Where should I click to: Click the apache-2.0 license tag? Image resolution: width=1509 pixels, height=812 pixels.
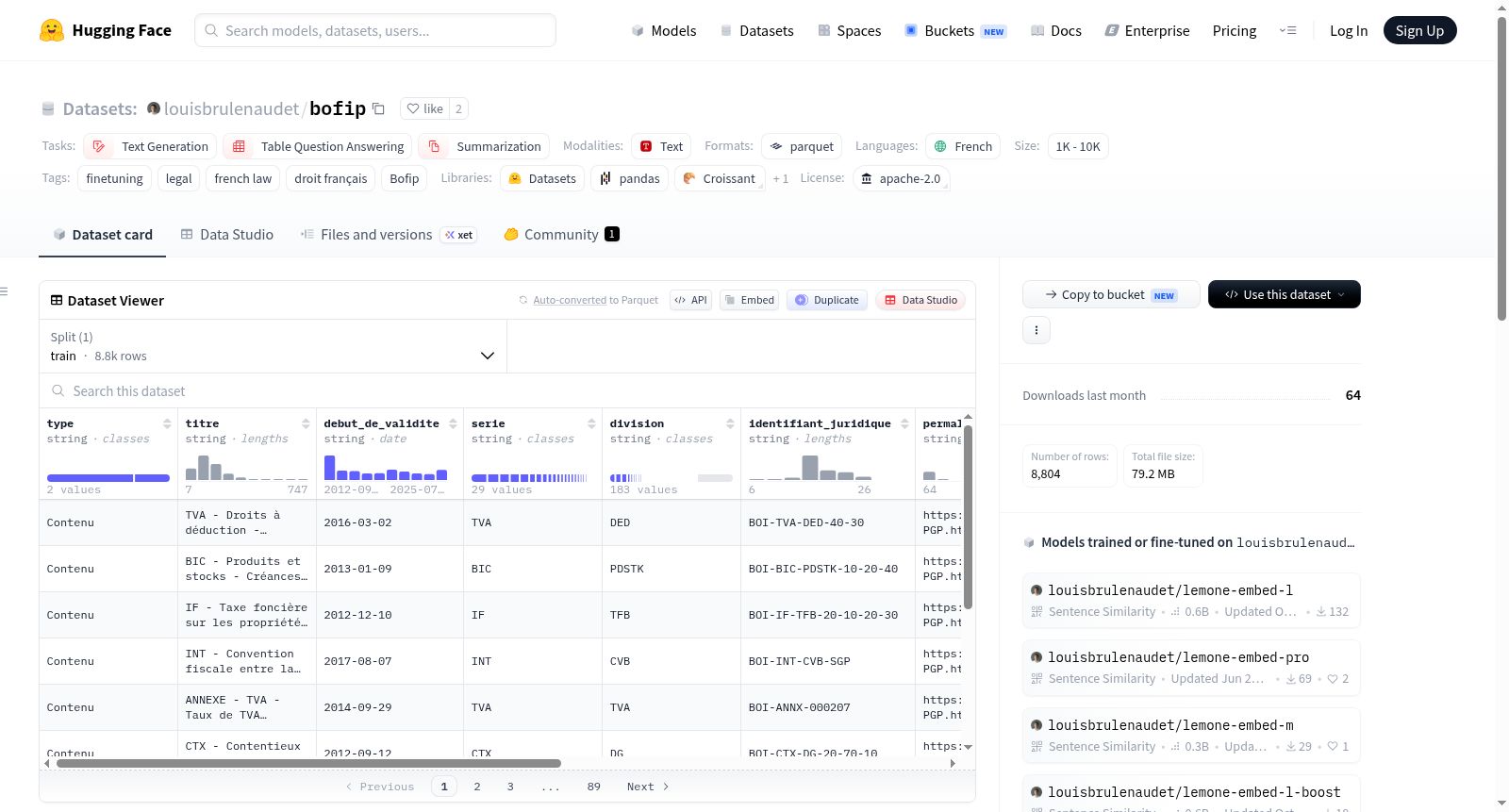coord(901,178)
